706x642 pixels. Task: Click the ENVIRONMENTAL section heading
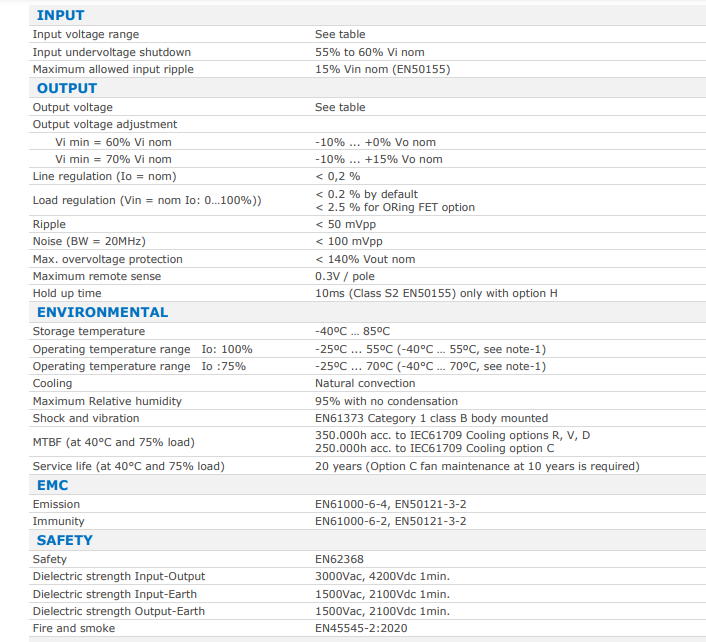pos(102,312)
